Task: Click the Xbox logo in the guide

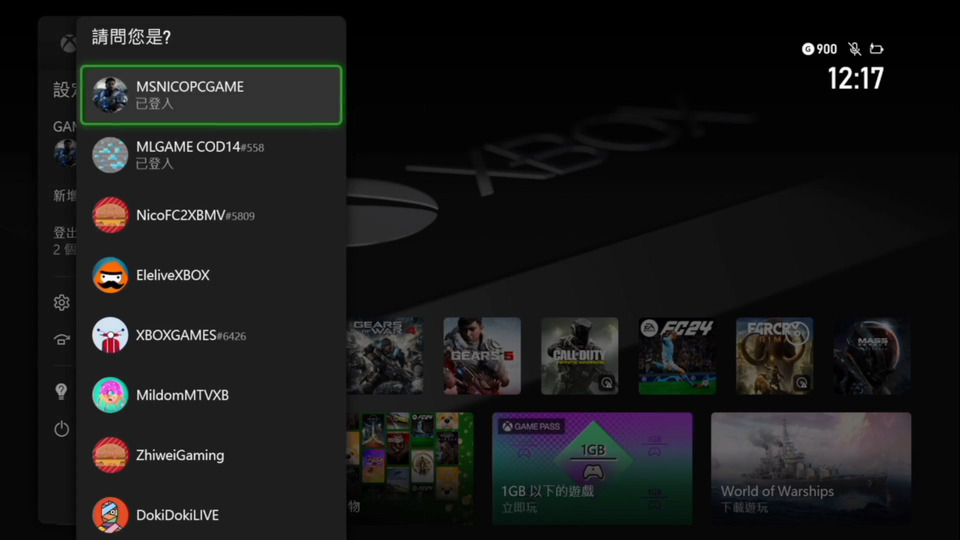Action: [x=69, y=43]
